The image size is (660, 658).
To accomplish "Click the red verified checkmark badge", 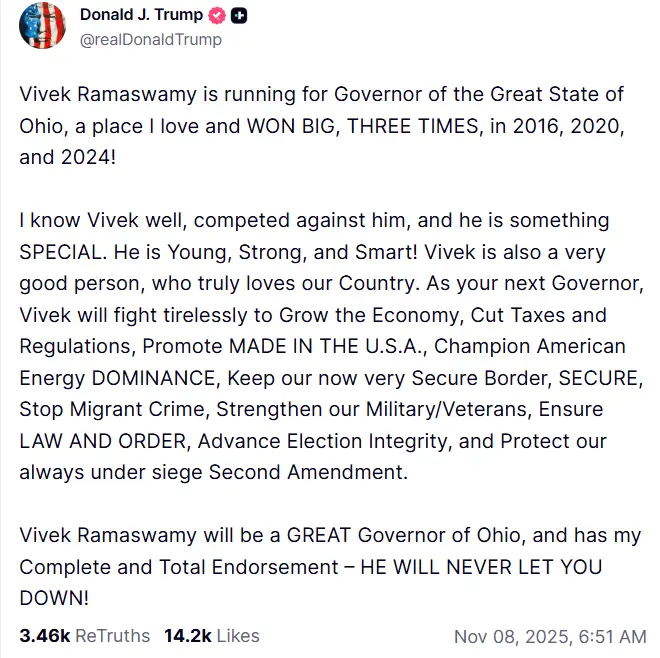I will point(217,16).
